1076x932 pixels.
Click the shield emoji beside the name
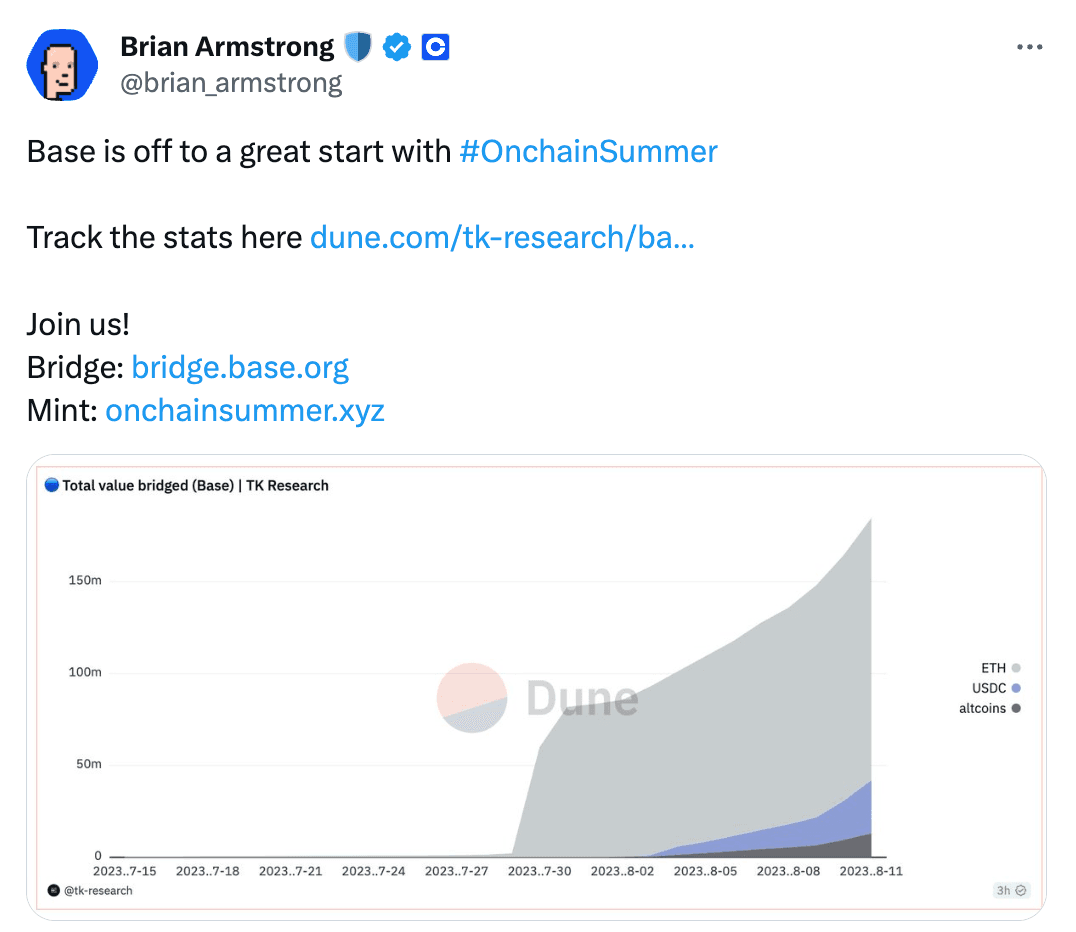coord(358,47)
